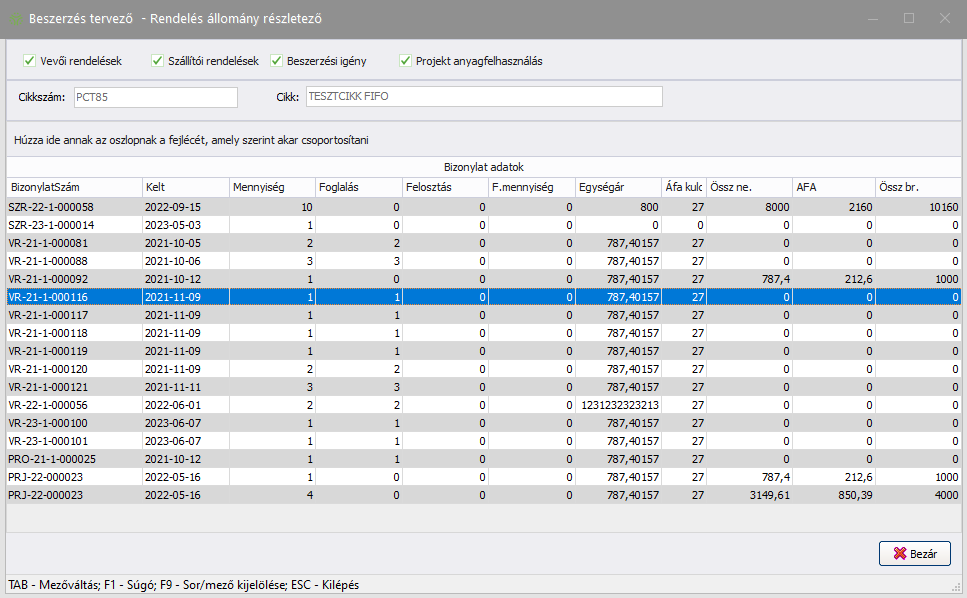Click the grouping panel area above grid
This screenshot has width=967, height=598.
pyautogui.click(x=483, y=140)
